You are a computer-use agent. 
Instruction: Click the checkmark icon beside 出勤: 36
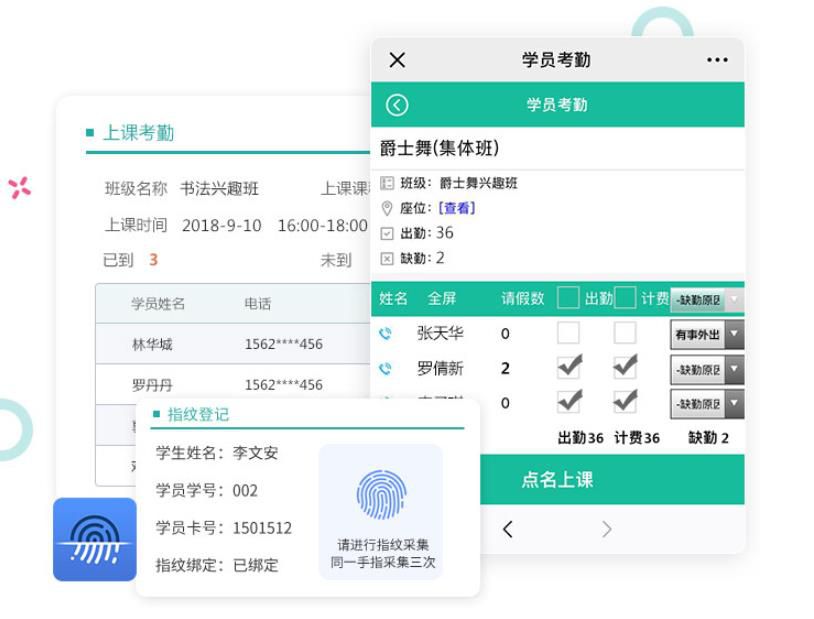[x=387, y=234]
